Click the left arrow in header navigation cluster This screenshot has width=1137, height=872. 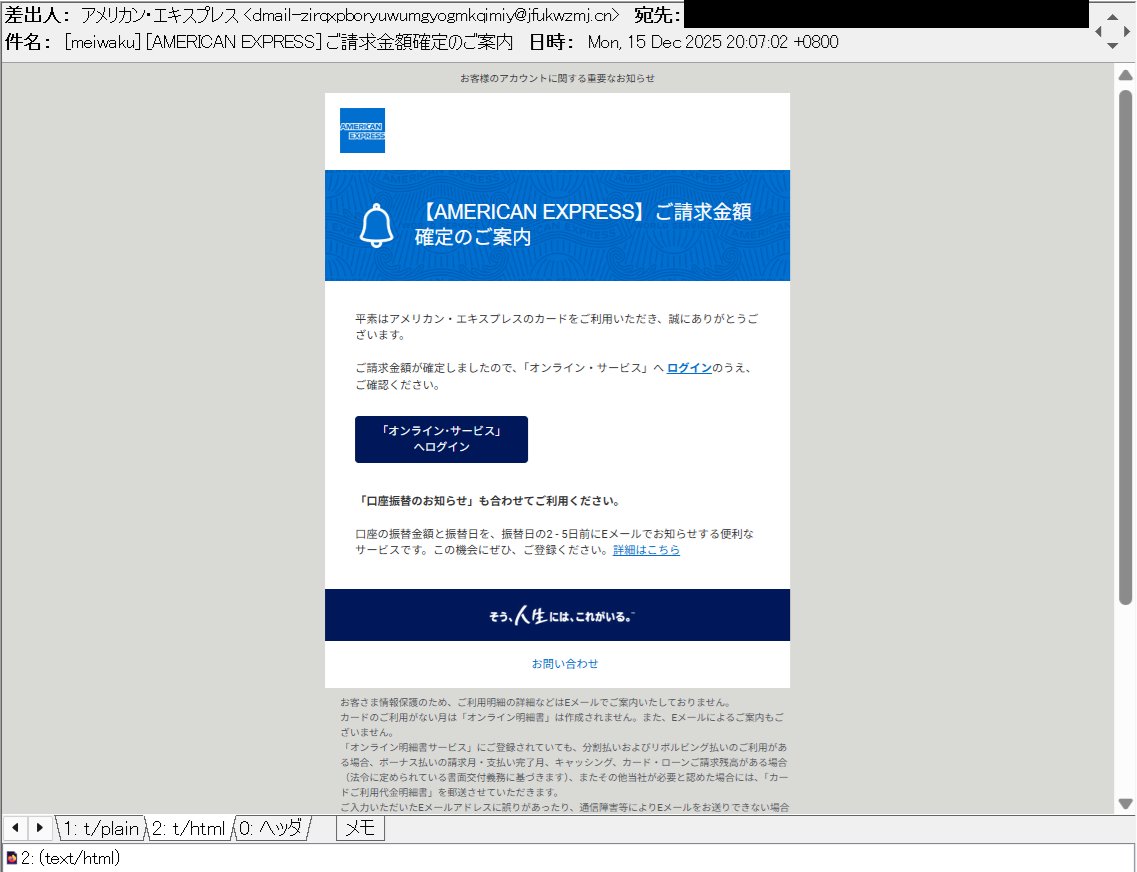pos(1098,31)
